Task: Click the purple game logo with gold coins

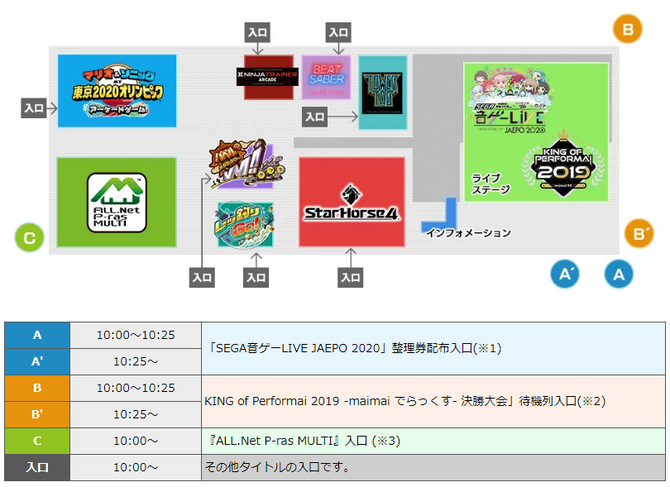Action: click(246, 164)
